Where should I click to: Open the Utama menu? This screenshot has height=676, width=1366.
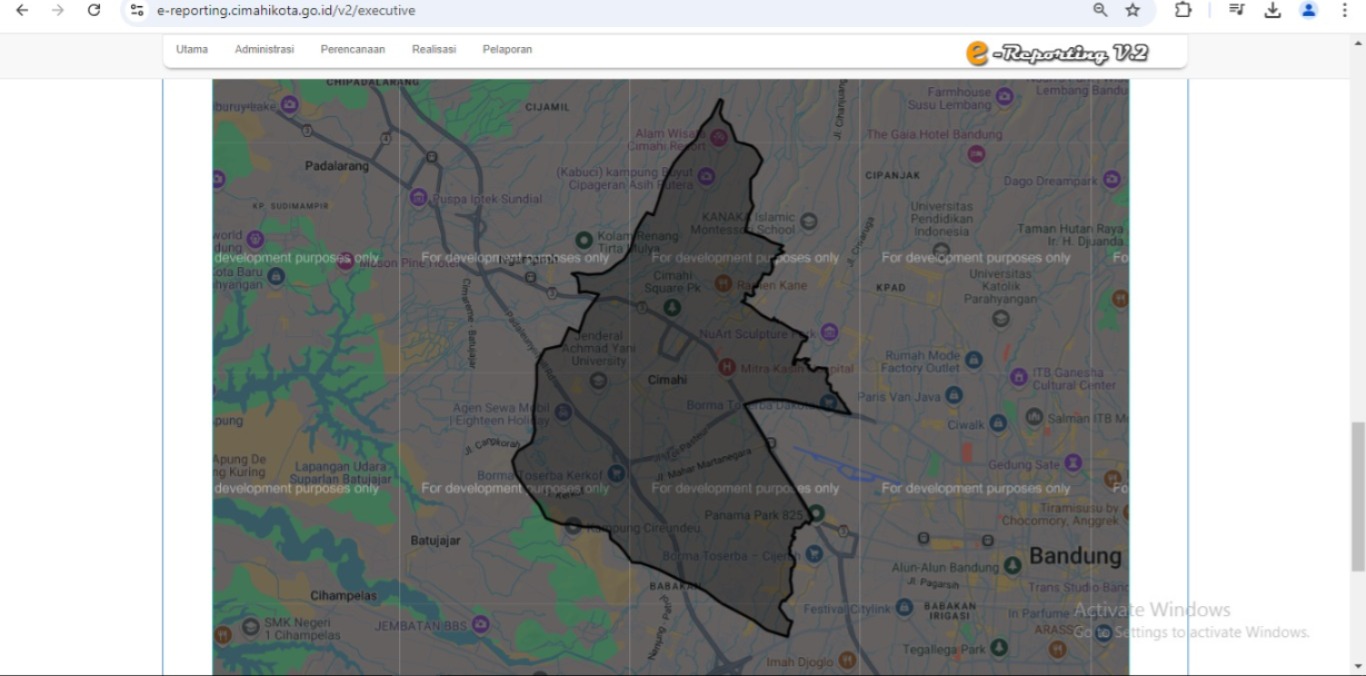click(192, 49)
